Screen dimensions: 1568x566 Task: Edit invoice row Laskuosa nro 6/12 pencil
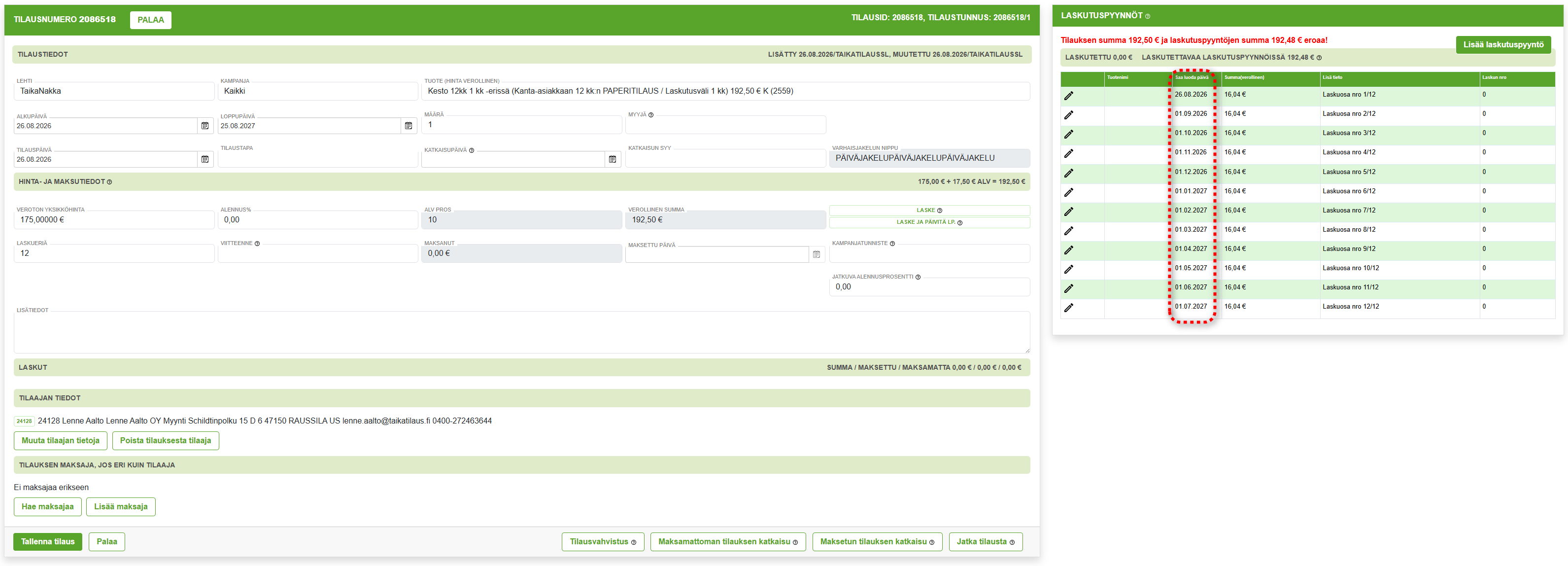[x=1068, y=192]
